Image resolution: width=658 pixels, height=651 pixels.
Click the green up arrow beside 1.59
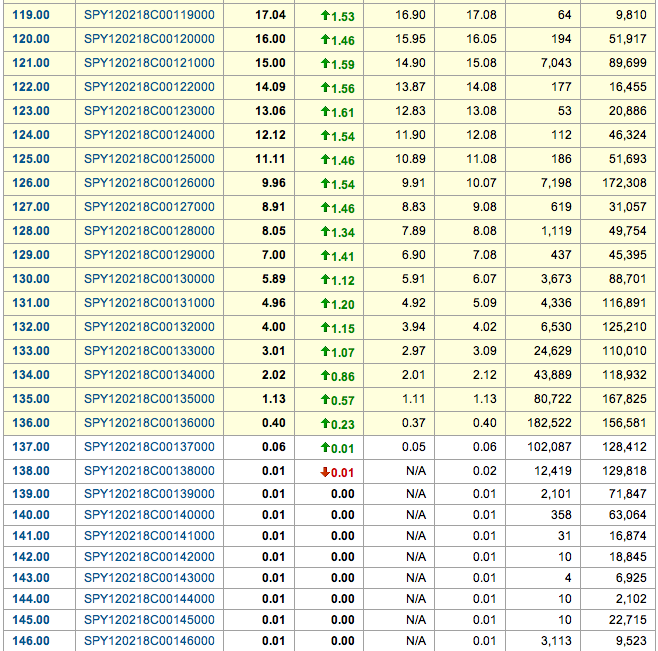325,63
